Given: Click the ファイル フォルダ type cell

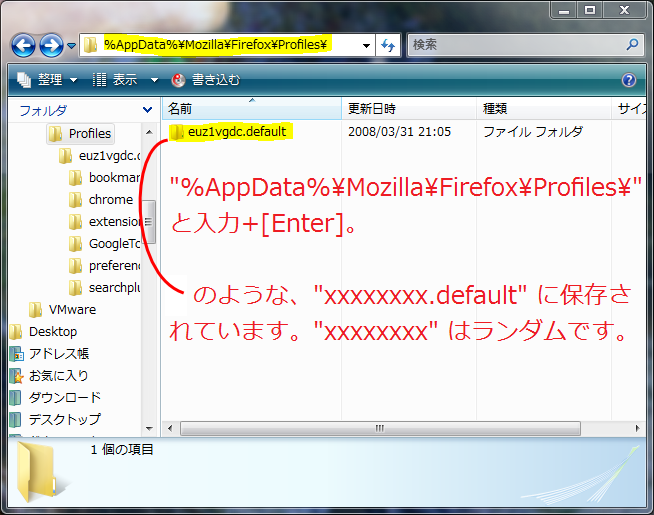Looking at the screenshot, I should click(533, 132).
